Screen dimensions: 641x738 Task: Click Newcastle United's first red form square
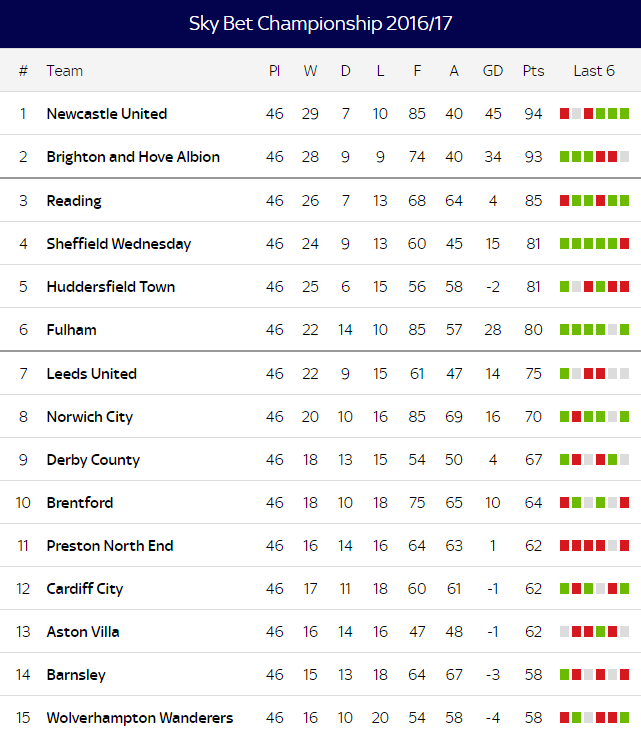(564, 113)
